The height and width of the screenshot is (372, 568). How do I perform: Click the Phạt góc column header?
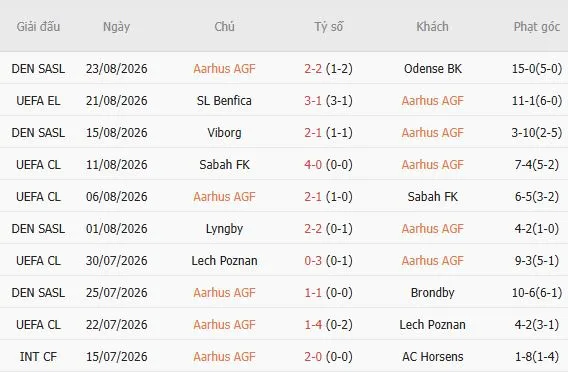tap(536, 27)
